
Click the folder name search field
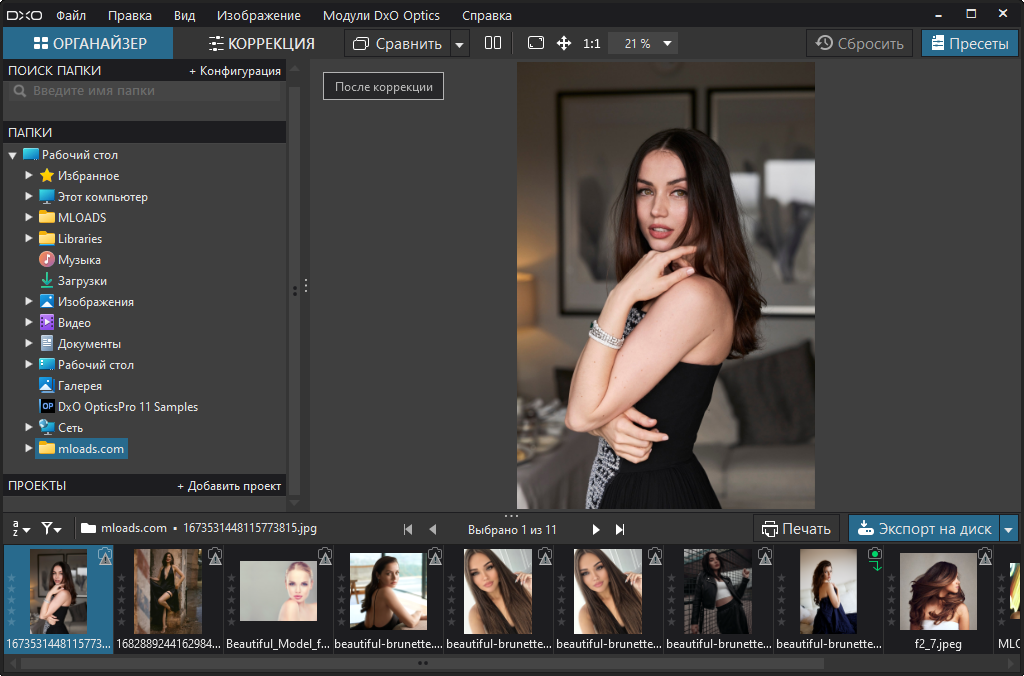tap(145, 91)
